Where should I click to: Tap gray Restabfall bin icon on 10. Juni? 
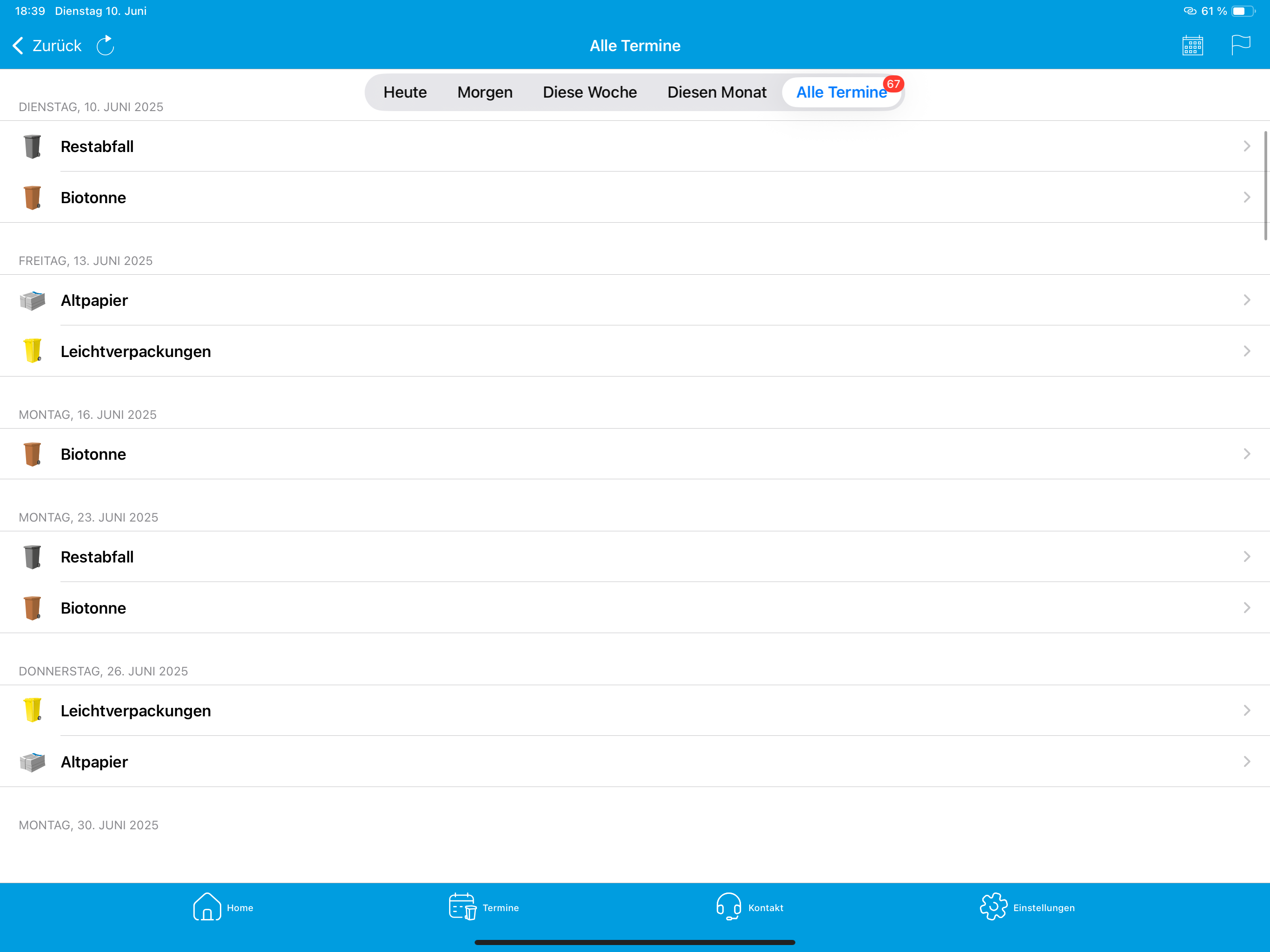tap(33, 146)
